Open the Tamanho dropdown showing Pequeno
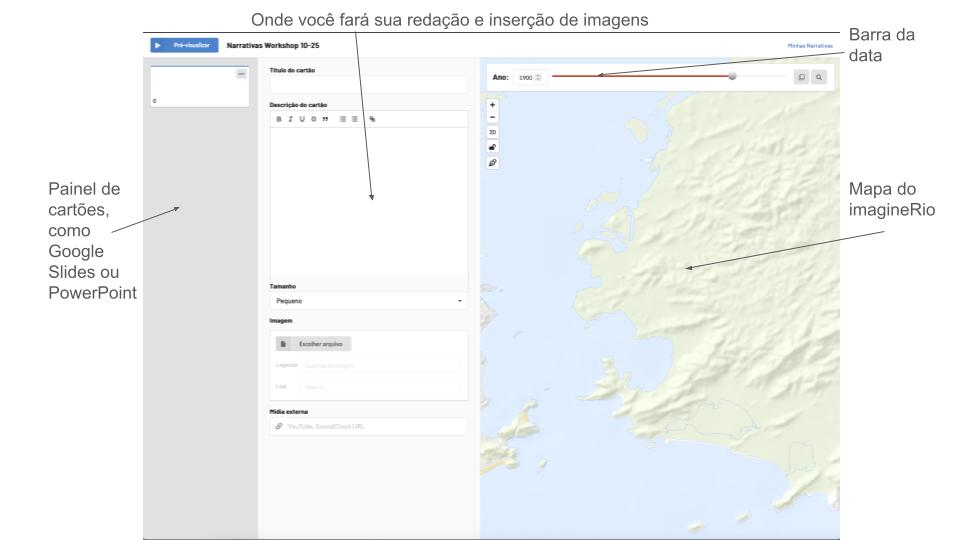Image resolution: width=960 pixels, height=540 pixels. 367,300
